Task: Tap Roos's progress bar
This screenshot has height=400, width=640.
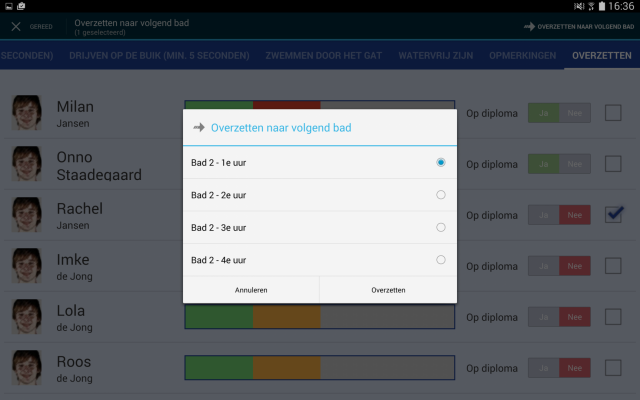Action: pyautogui.click(x=319, y=367)
